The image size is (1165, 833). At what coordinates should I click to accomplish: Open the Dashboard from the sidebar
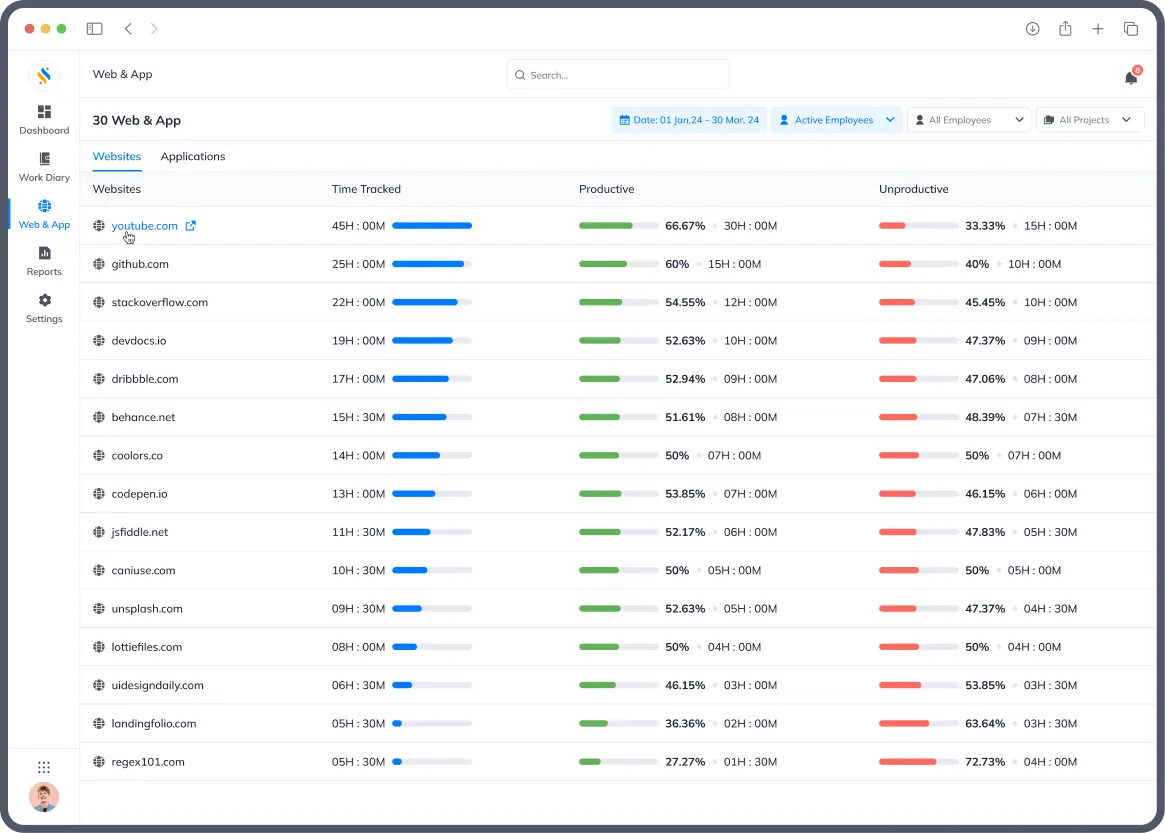pyautogui.click(x=44, y=120)
